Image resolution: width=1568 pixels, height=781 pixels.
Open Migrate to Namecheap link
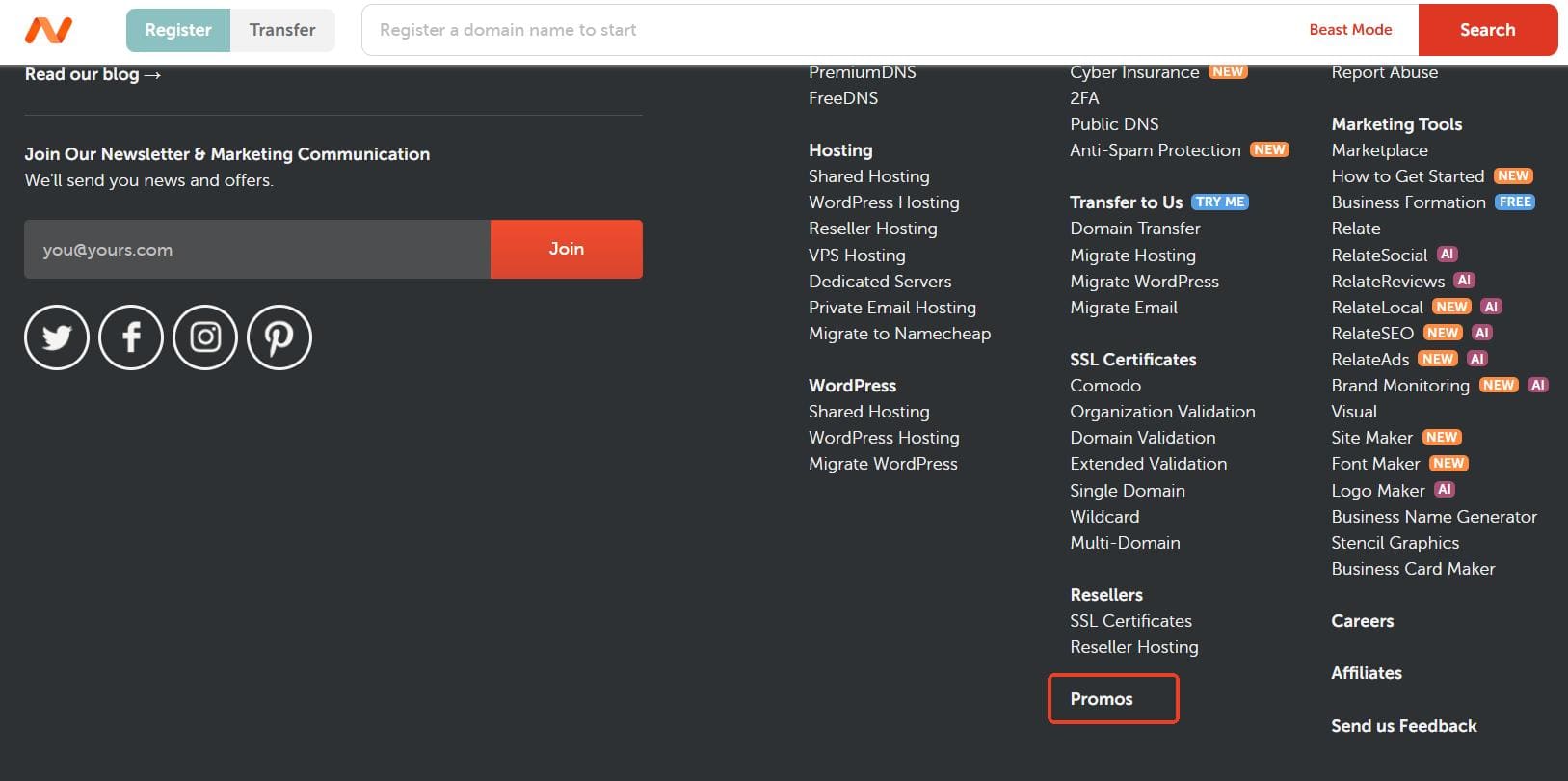(x=899, y=334)
